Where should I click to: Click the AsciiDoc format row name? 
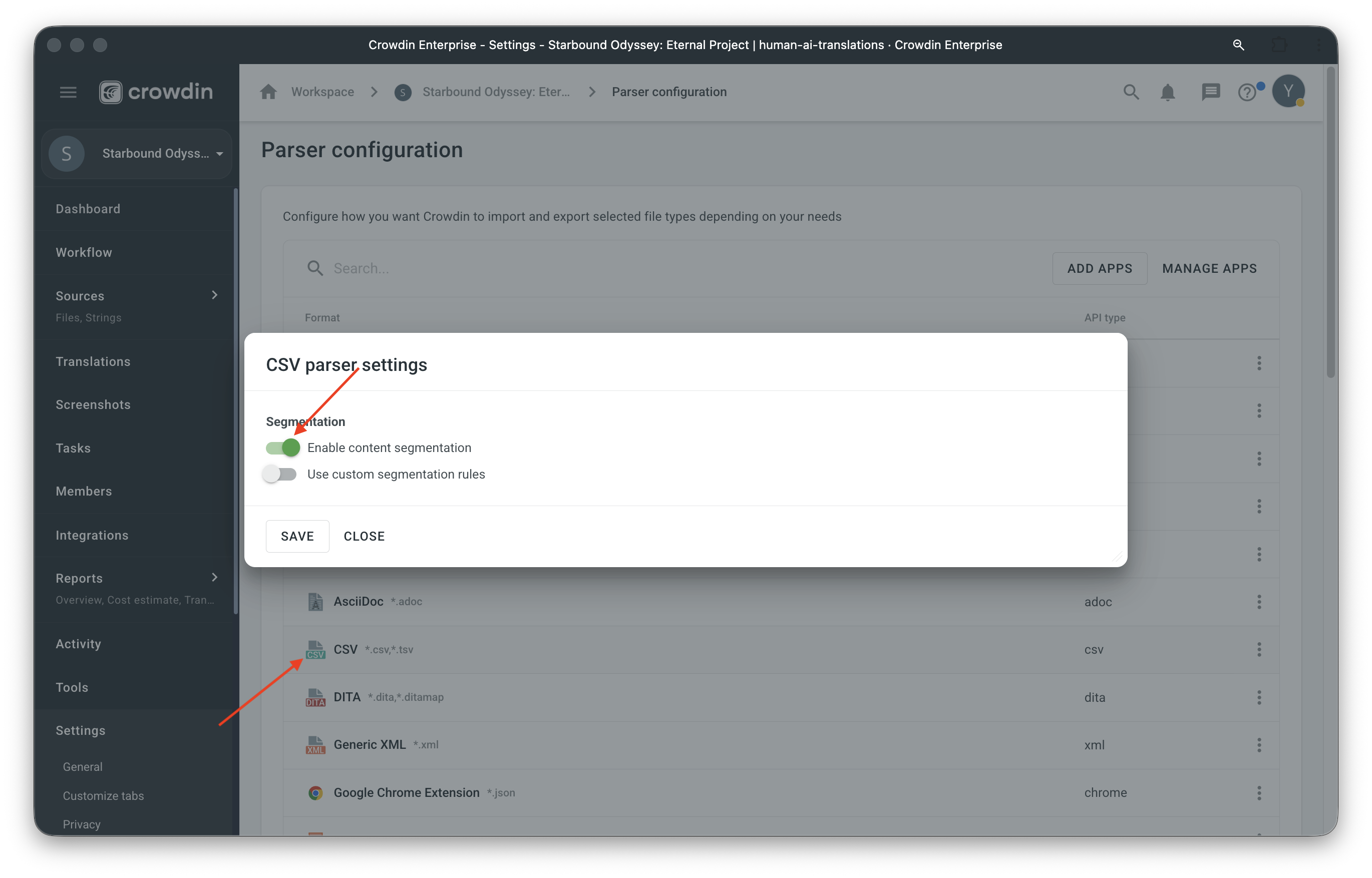(358, 602)
